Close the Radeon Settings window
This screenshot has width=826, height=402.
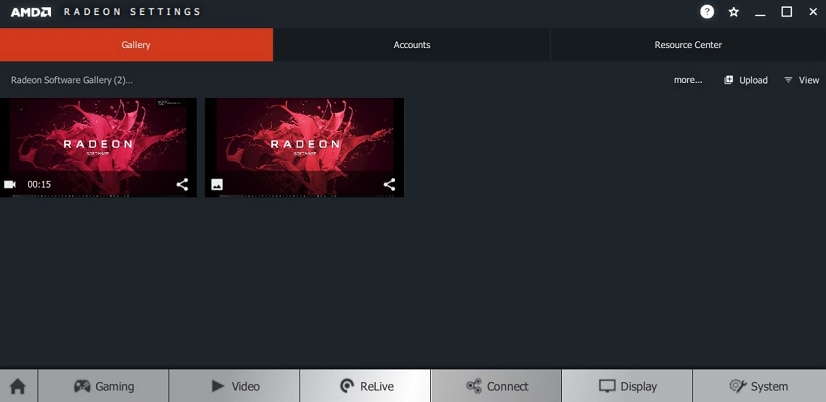(813, 12)
